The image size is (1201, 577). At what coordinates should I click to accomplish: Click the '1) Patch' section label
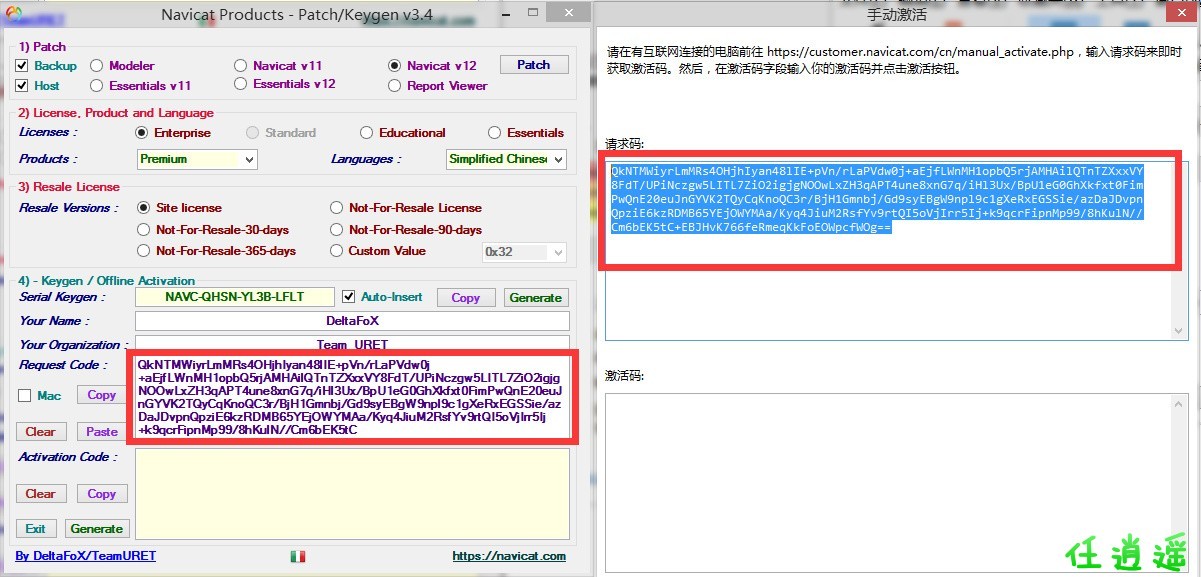click(x=43, y=47)
